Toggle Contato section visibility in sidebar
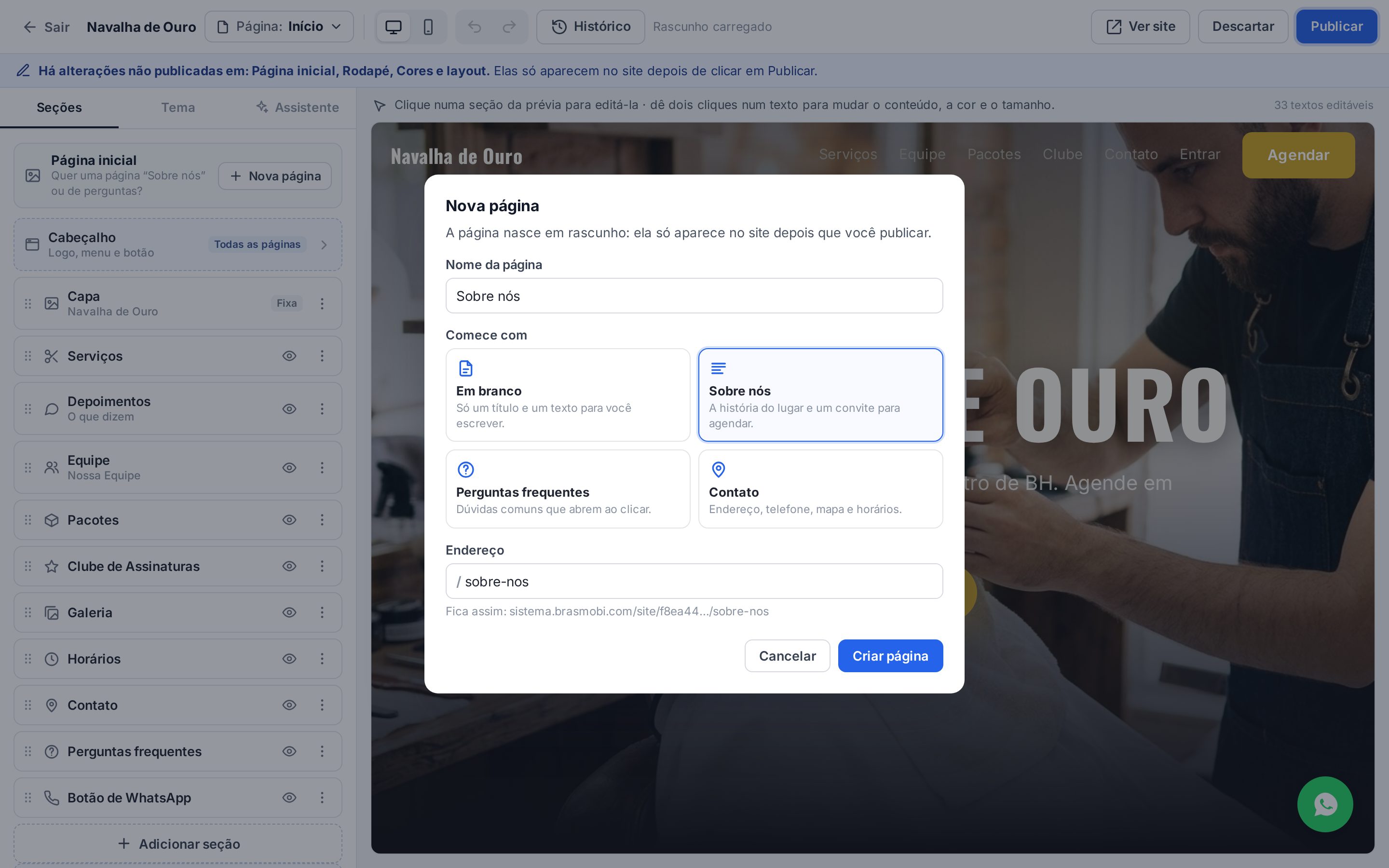Image resolution: width=1389 pixels, height=868 pixels. point(289,705)
